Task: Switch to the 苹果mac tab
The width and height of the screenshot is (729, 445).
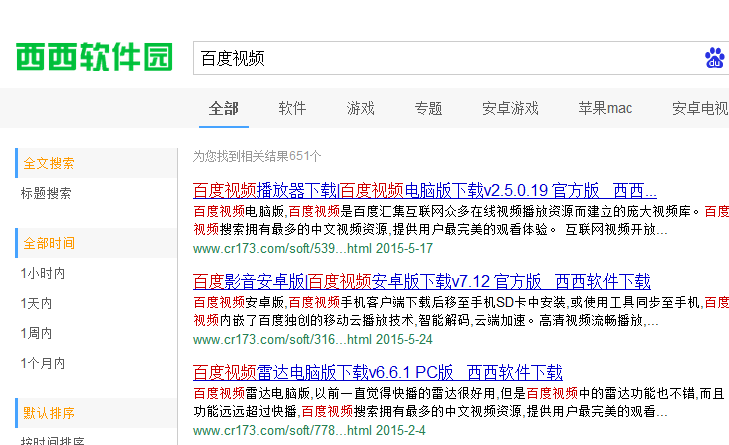Action: pos(605,108)
